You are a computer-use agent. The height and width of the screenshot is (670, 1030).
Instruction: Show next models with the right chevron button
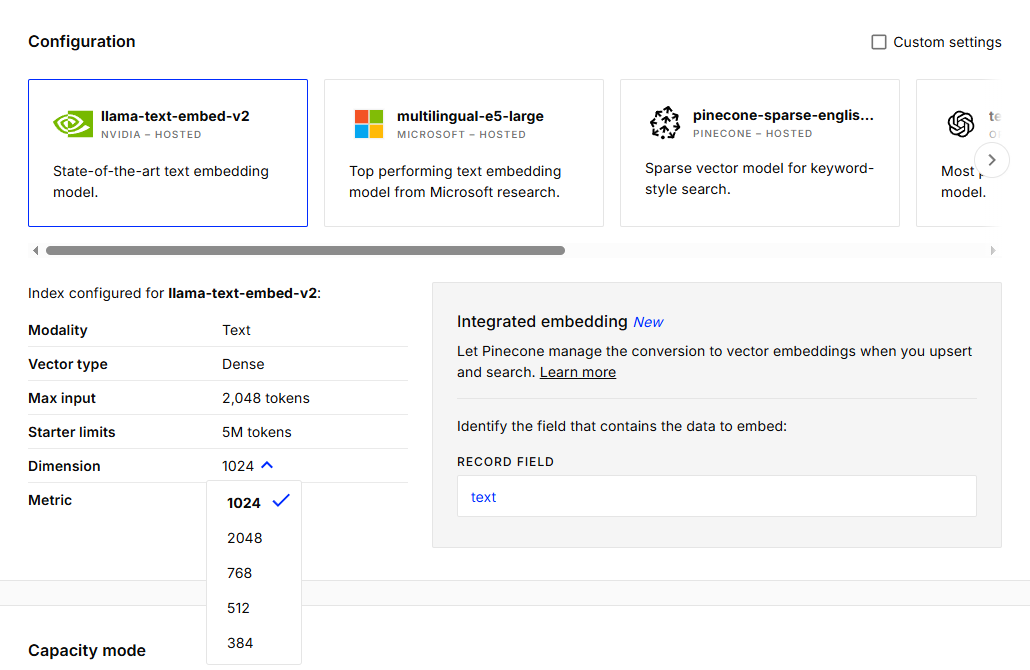(991, 160)
